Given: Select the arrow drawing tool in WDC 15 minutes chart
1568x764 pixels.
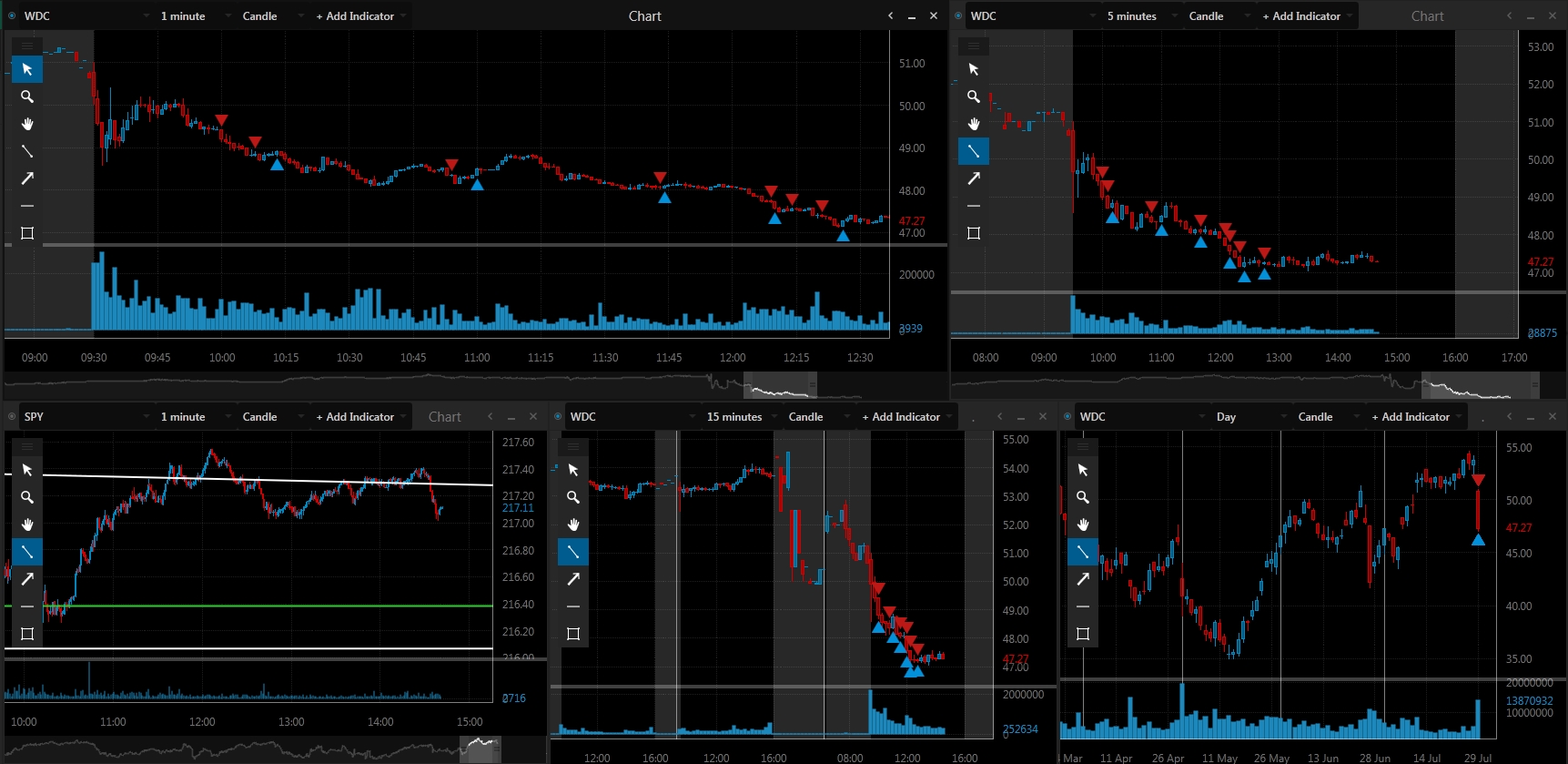Looking at the screenshot, I should click(x=573, y=579).
